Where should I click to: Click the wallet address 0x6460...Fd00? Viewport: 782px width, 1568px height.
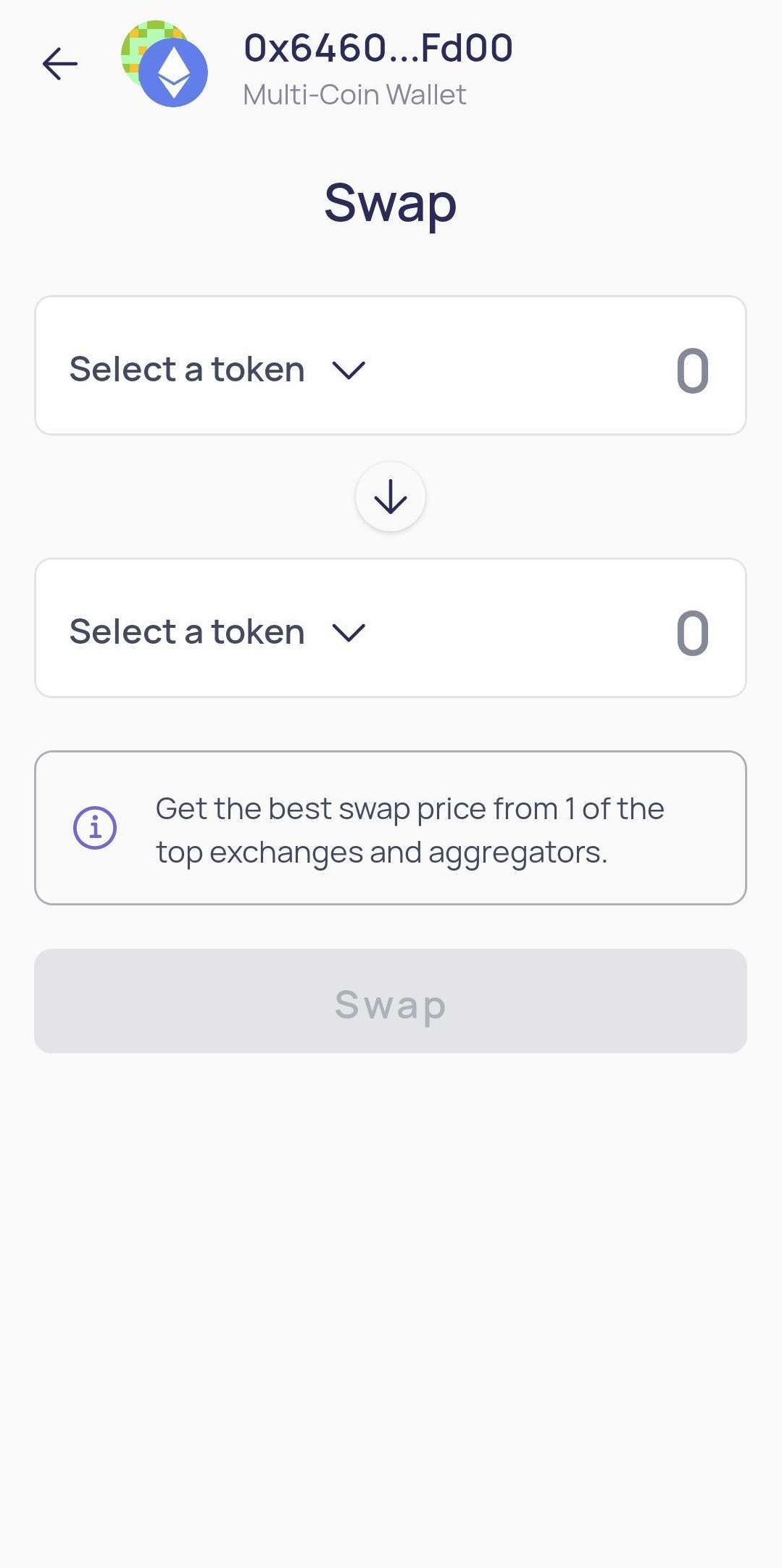pos(378,49)
